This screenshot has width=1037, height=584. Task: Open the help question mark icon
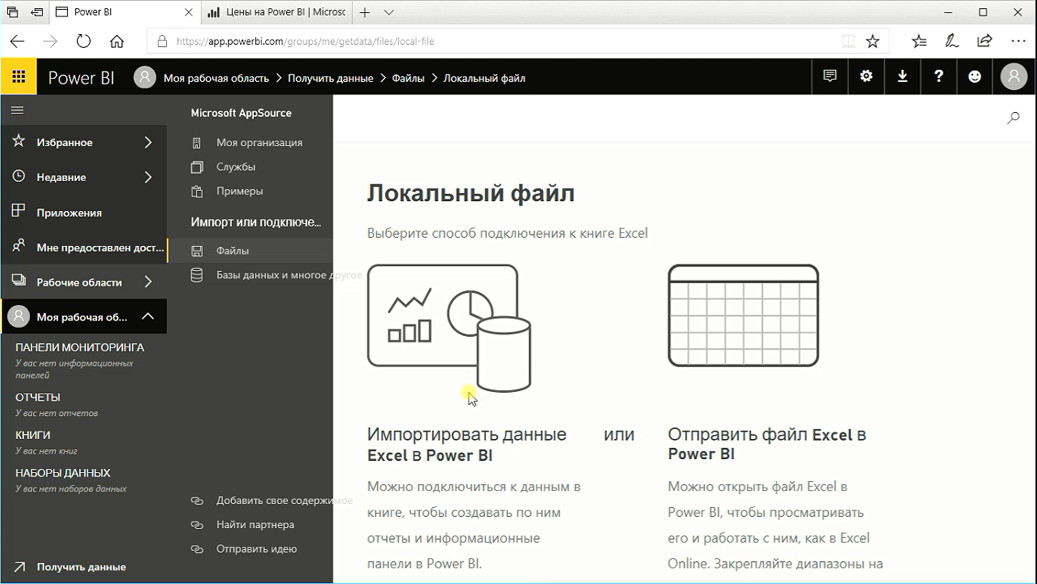(x=938, y=77)
